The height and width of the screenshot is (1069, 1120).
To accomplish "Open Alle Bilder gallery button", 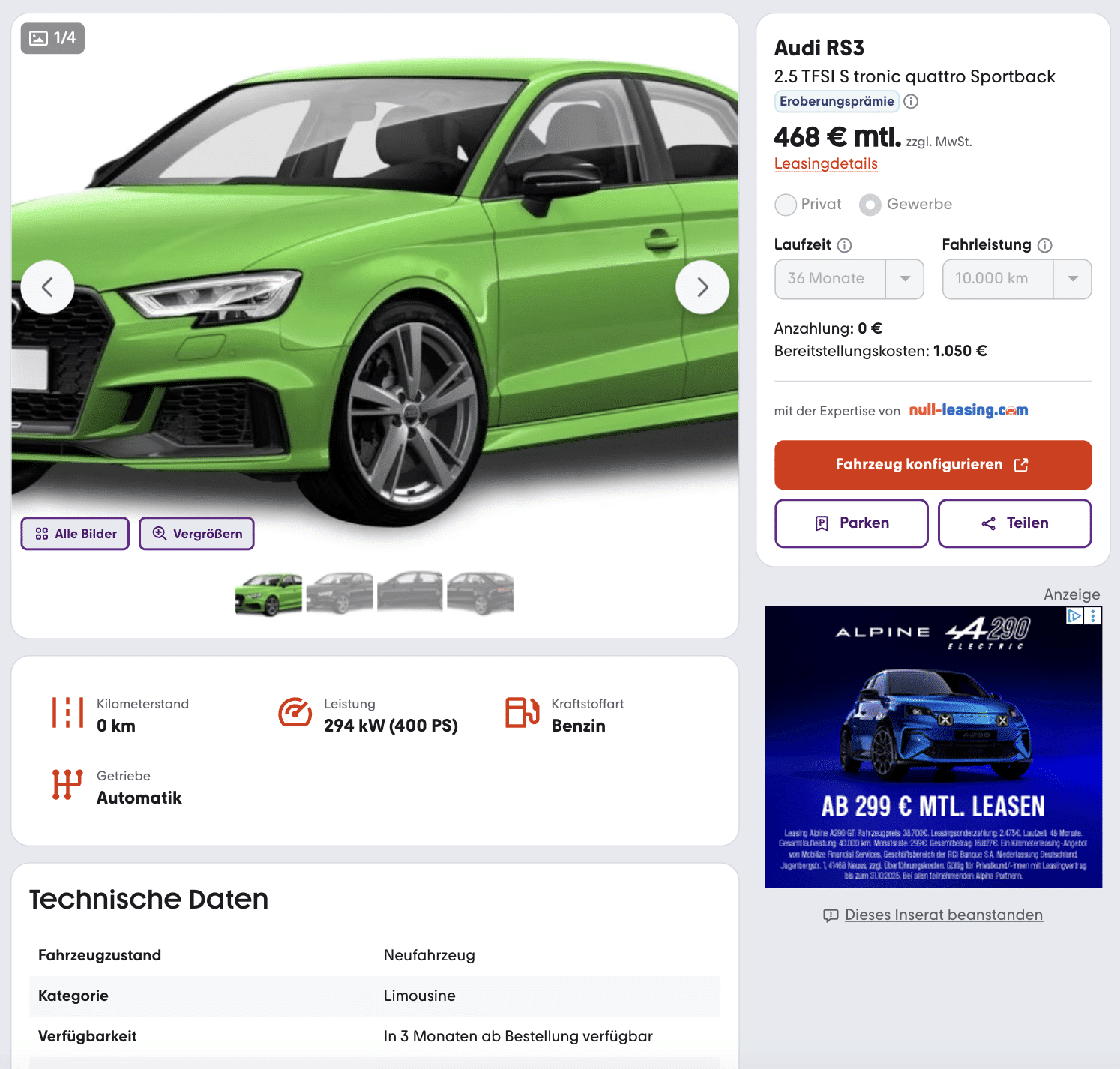I will [75, 534].
